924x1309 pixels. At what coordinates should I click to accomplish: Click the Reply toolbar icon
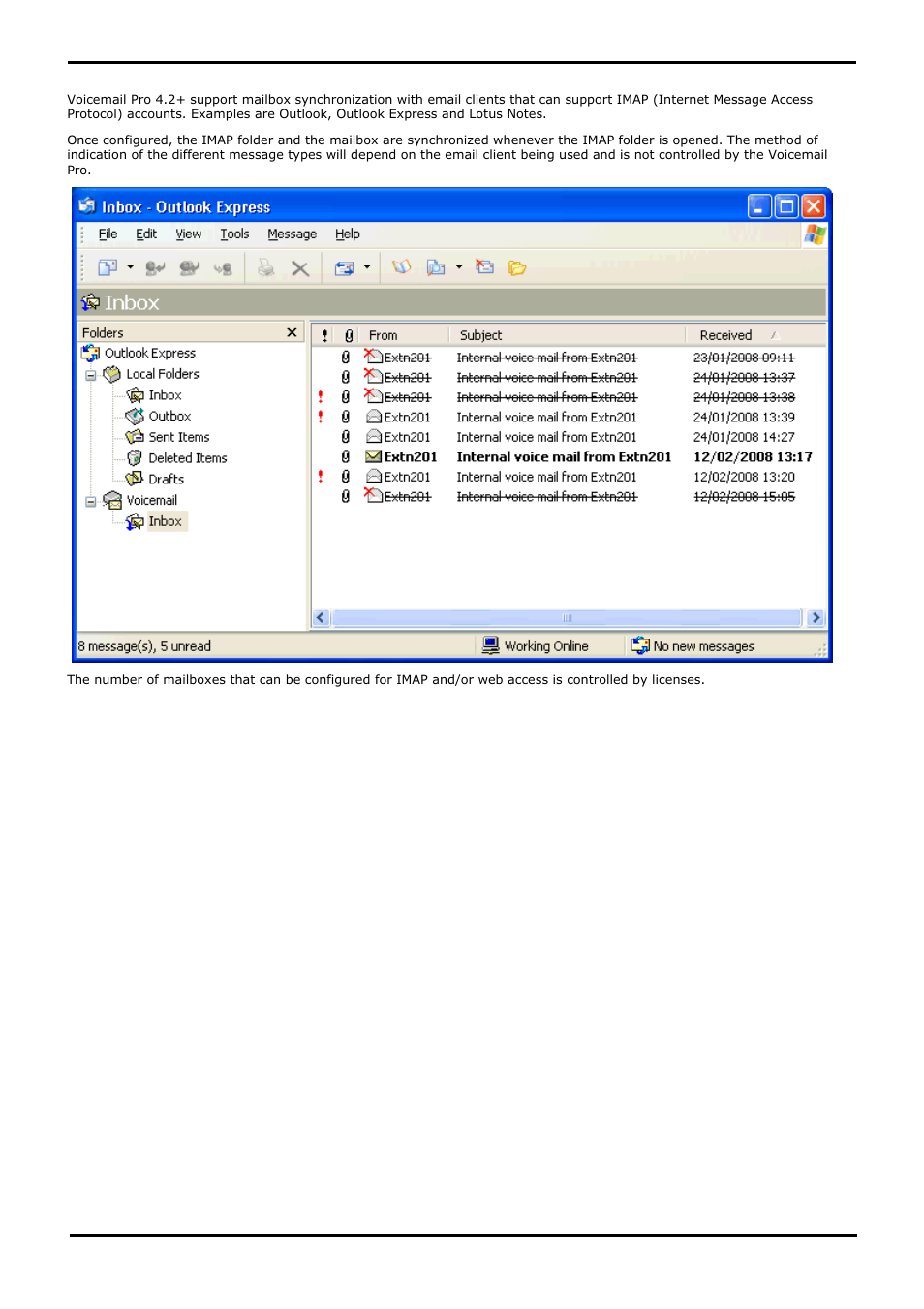pos(155,268)
